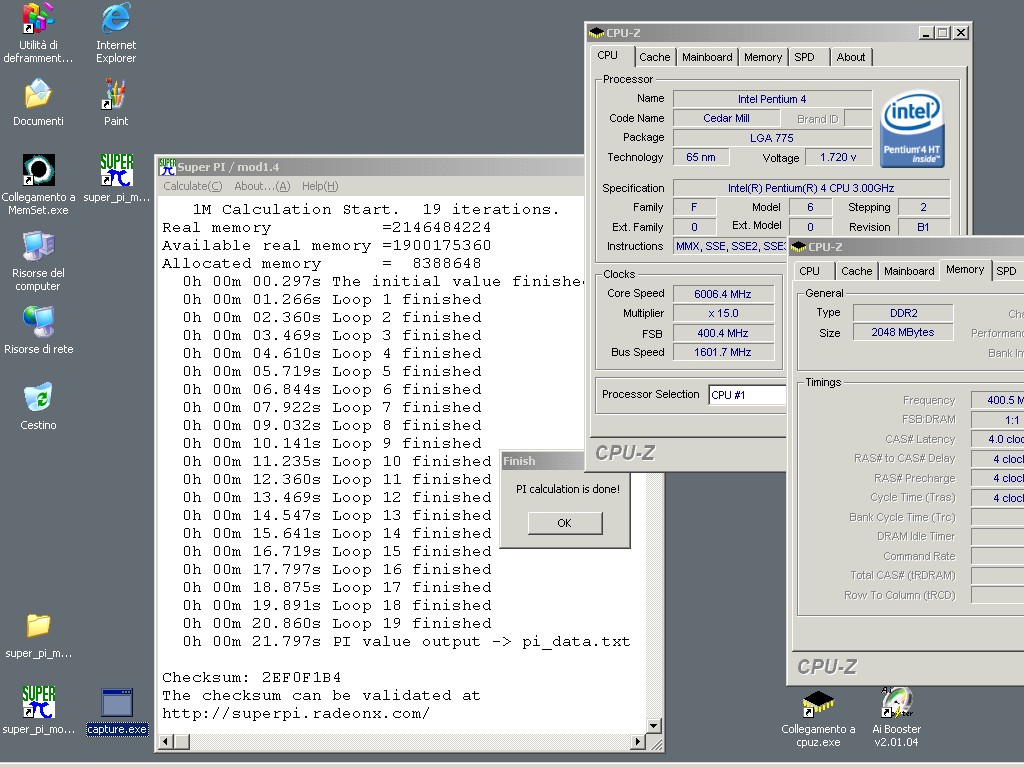The image size is (1024, 768).
Task: Minimize the back CPU-Z window
Action: click(925, 33)
